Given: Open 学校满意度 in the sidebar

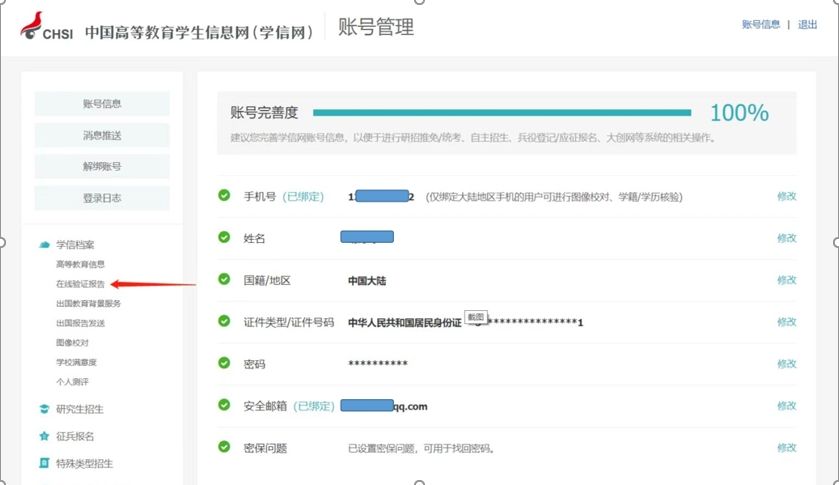Looking at the screenshot, I should (x=76, y=362).
